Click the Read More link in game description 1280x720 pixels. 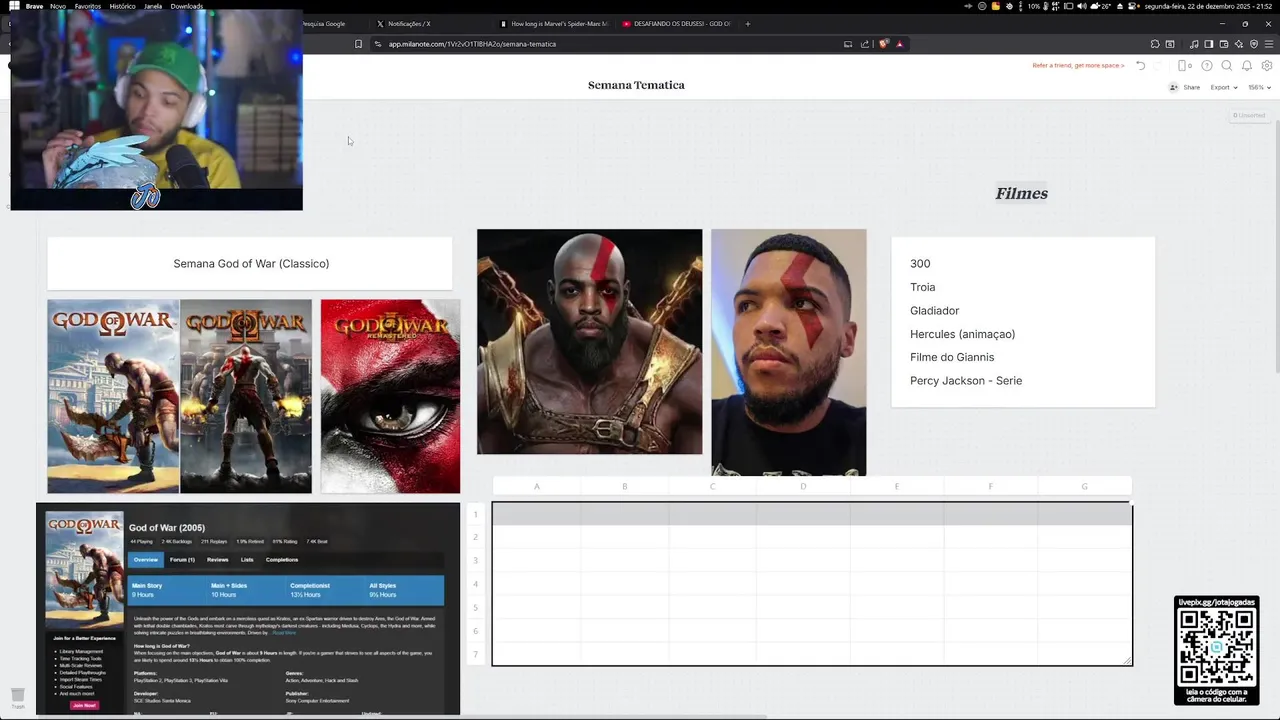(x=284, y=633)
